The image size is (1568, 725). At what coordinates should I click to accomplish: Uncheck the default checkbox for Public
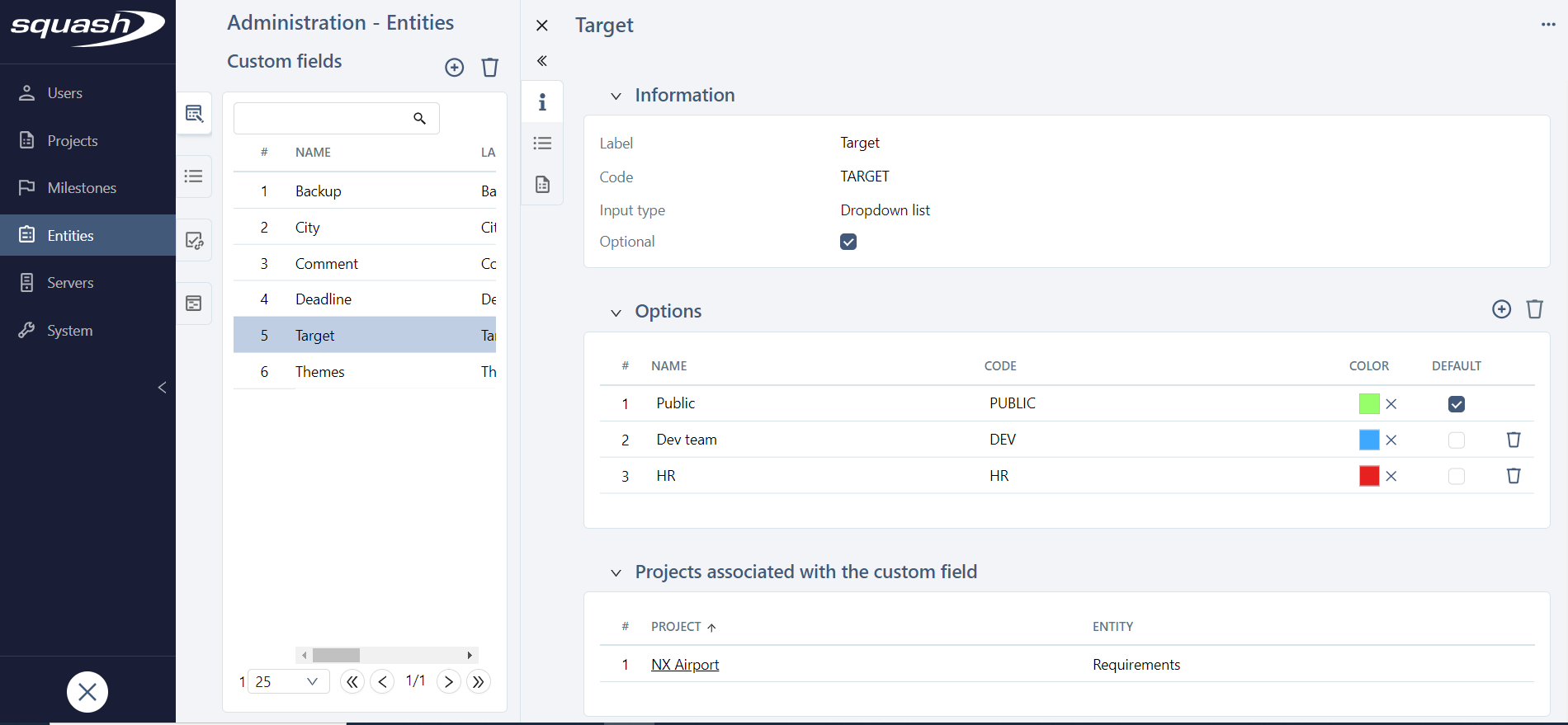click(1456, 404)
